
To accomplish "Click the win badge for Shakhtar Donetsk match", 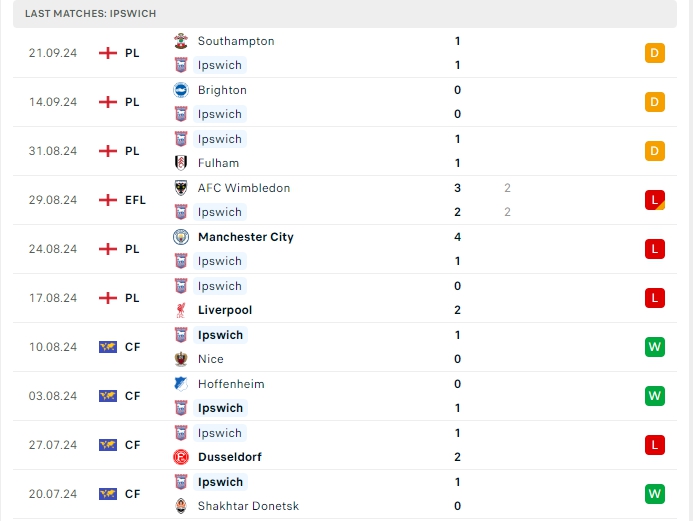I will 655,494.
